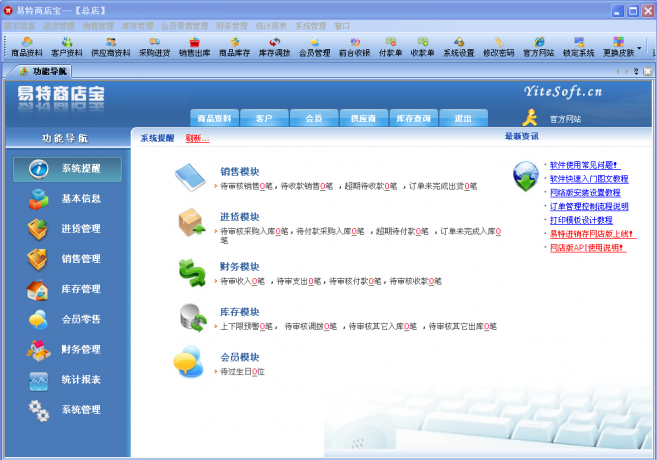Open 系统管理 in the sidebar

tap(67, 410)
